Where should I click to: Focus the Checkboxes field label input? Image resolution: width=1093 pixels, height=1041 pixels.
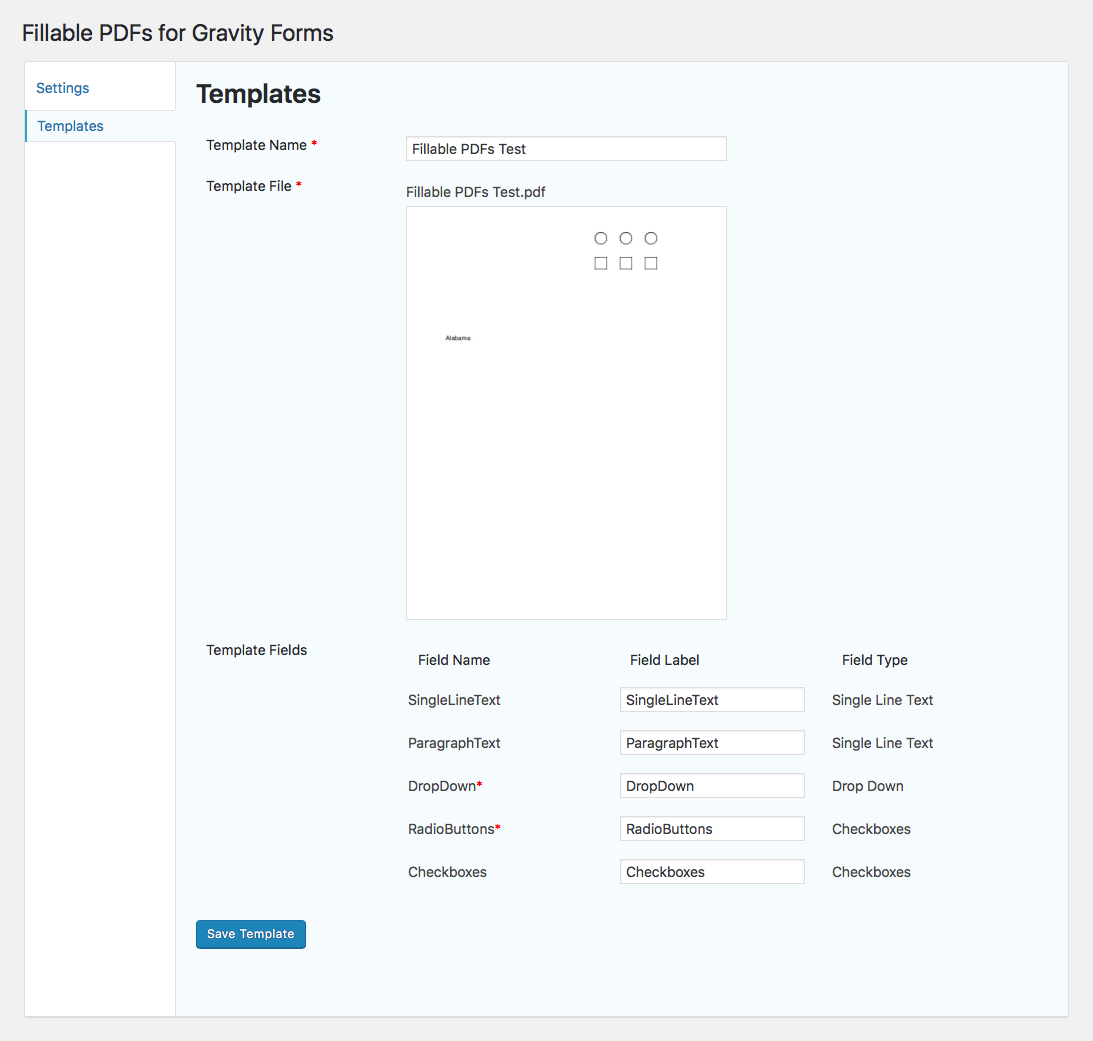point(712,872)
